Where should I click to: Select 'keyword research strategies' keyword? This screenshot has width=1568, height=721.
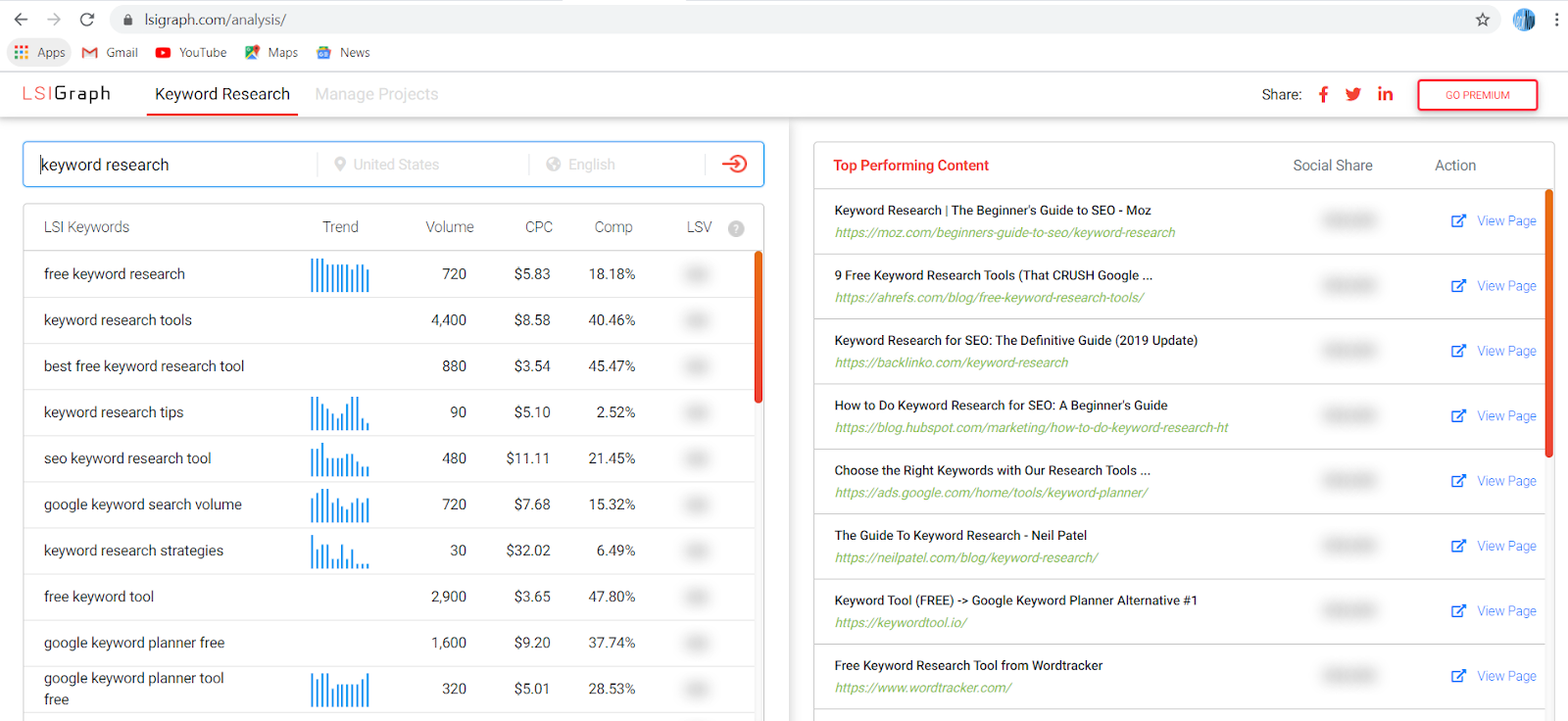(x=133, y=551)
